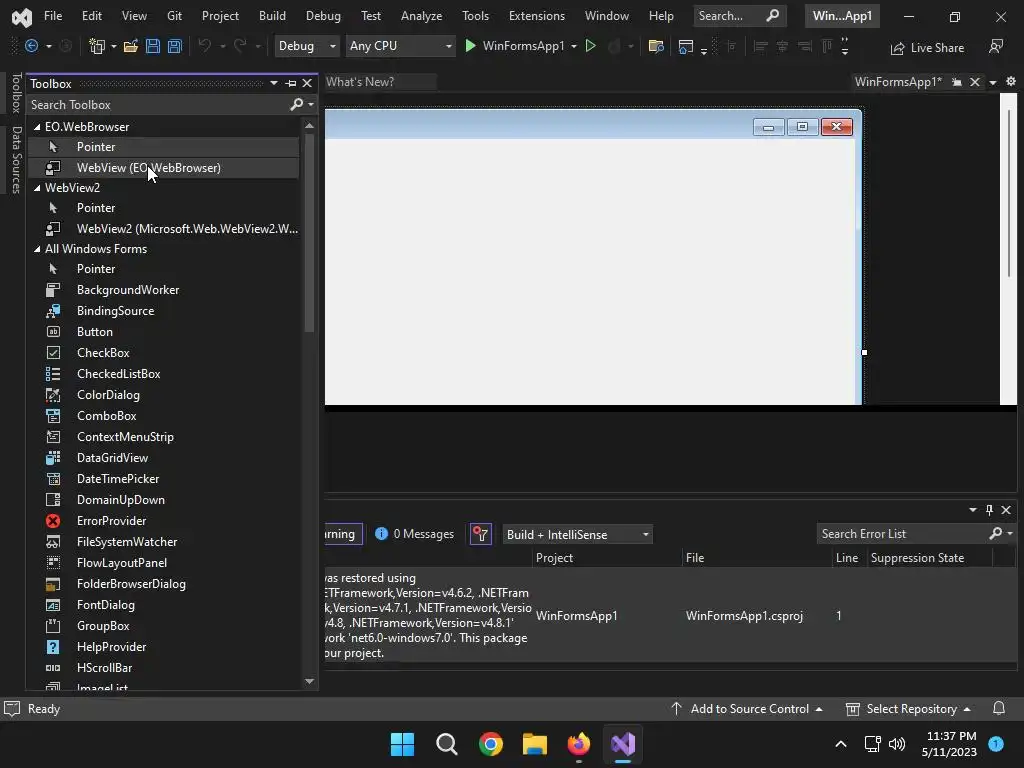The height and width of the screenshot is (768, 1024).
Task: Open notifications bell in status bar
Action: click(999, 709)
